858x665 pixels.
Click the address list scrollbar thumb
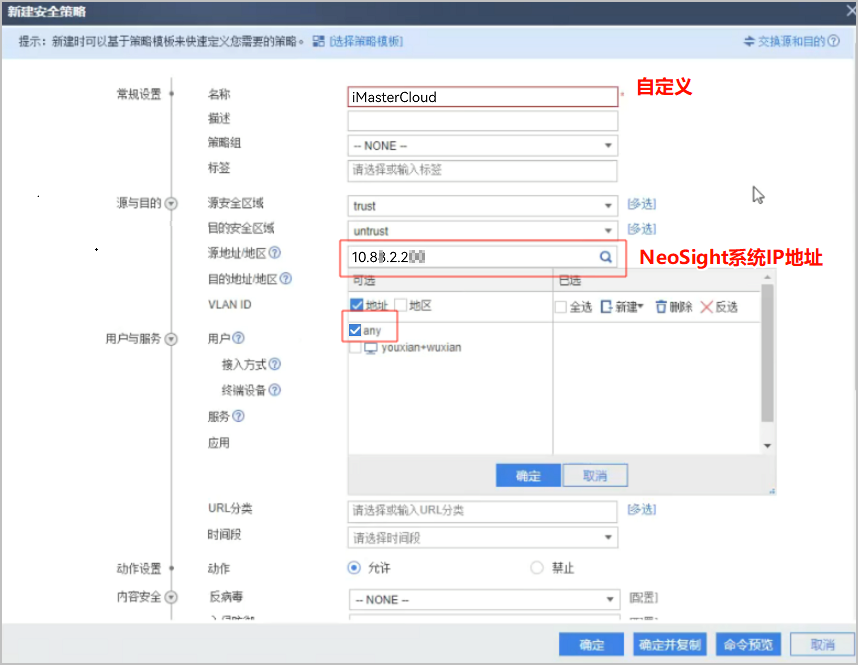click(767, 353)
